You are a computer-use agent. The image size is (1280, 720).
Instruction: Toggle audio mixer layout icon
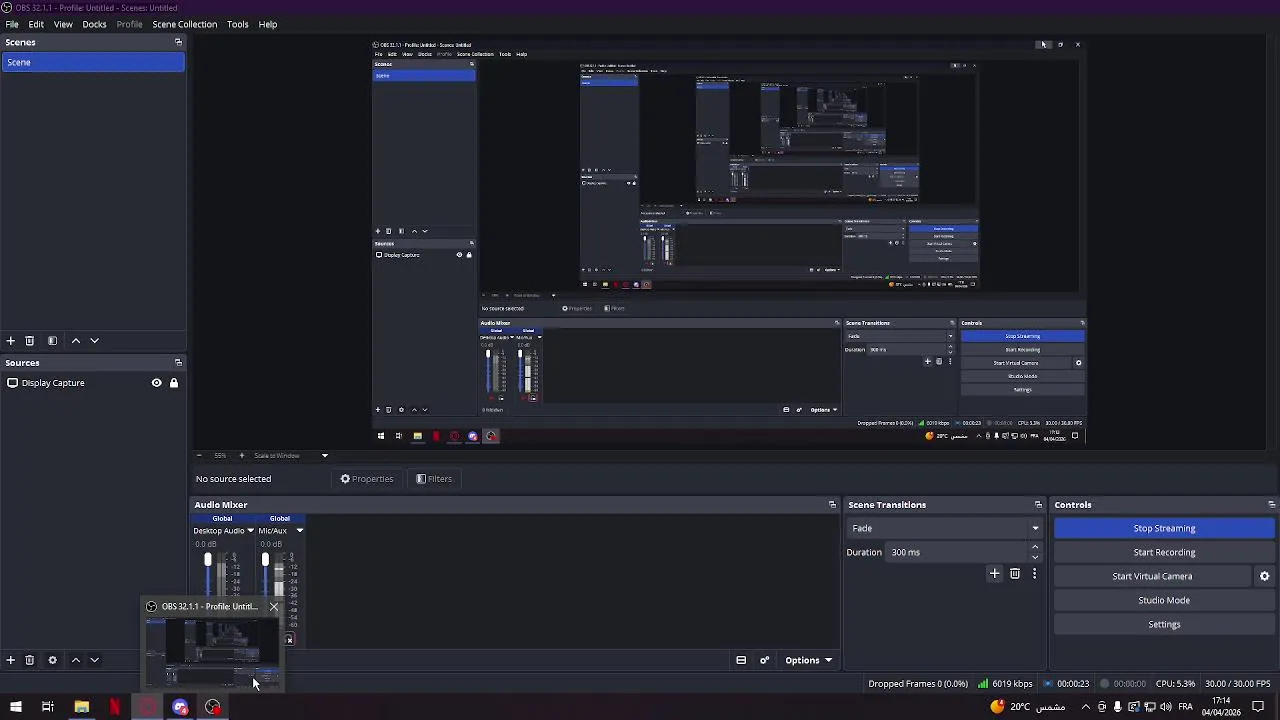point(741,660)
